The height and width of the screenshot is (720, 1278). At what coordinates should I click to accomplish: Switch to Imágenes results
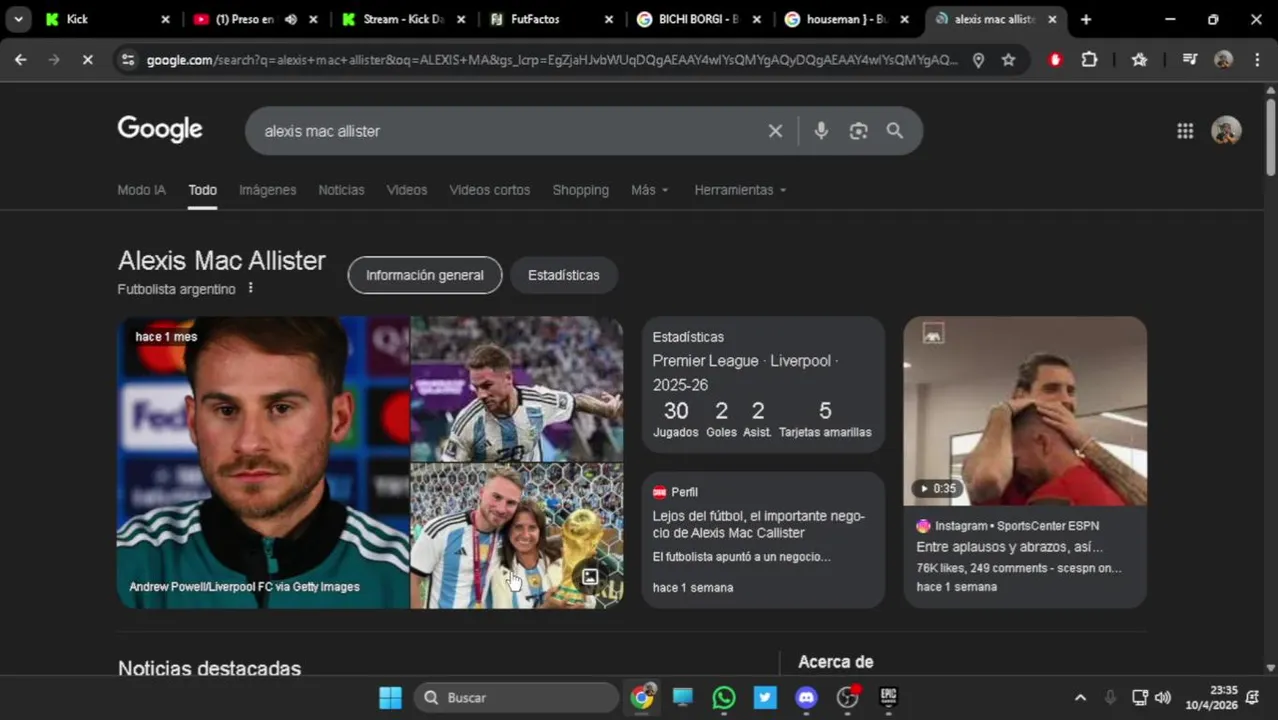coord(267,190)
